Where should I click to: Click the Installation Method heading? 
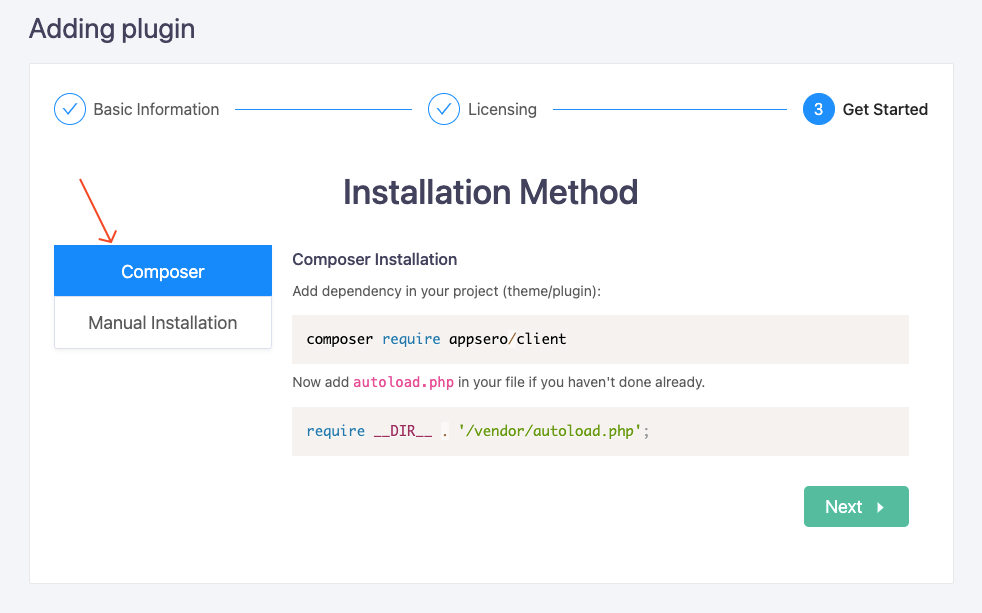pyautogui.click(x=490, y=192)
